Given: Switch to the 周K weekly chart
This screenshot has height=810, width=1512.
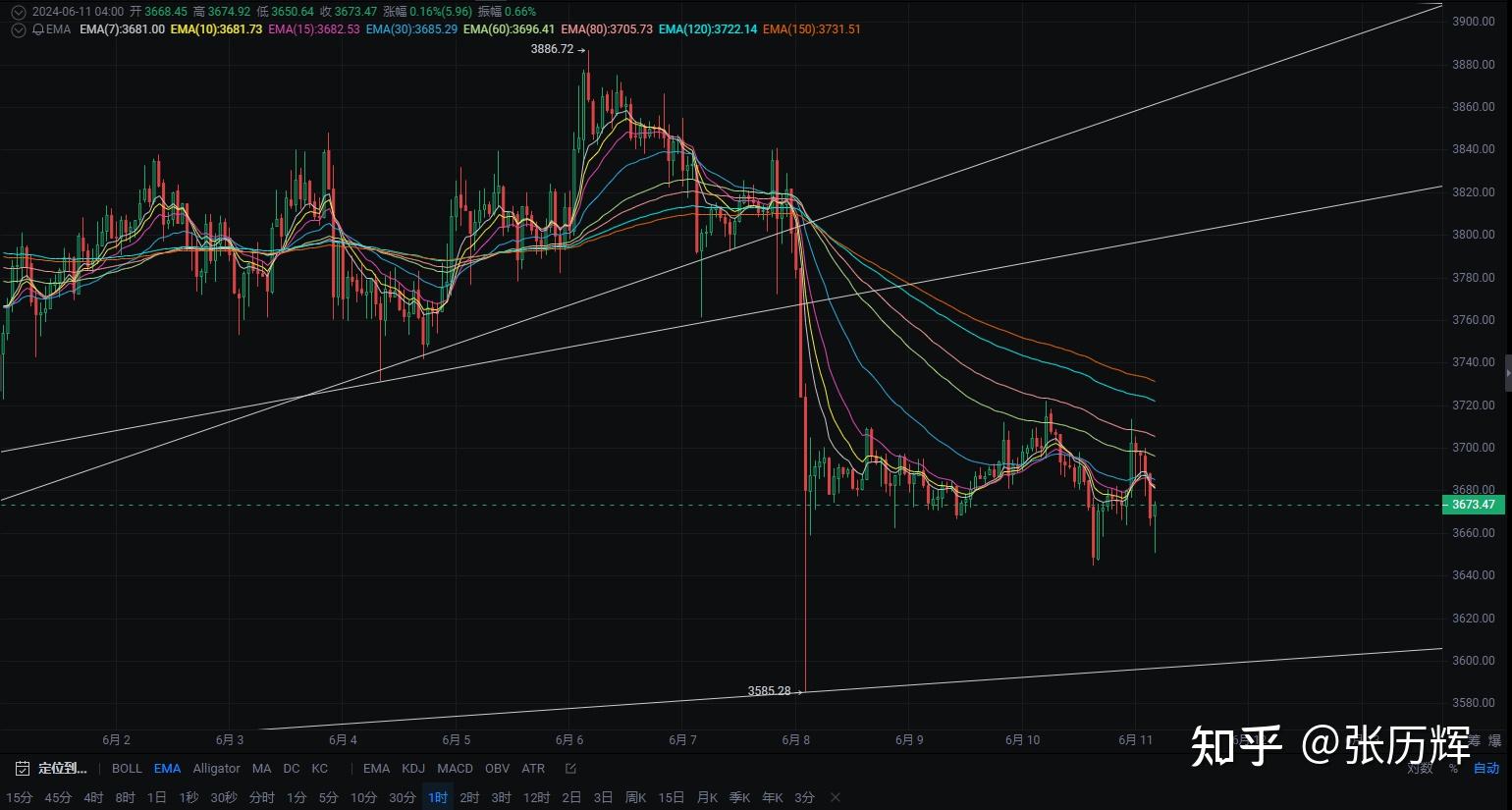Looking at the screenshot, I should pyautogui.click(x=635, y=797).
